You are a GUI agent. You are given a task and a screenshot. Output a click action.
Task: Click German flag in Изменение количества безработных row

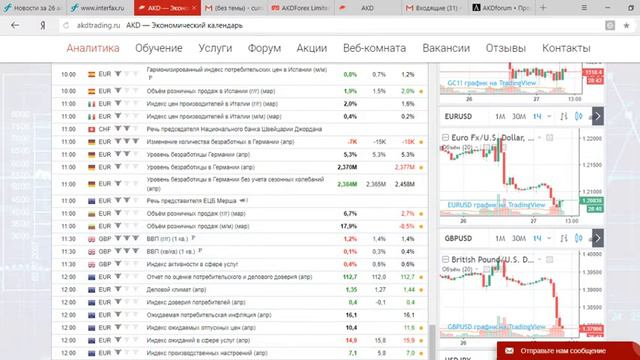pos(91,142)
